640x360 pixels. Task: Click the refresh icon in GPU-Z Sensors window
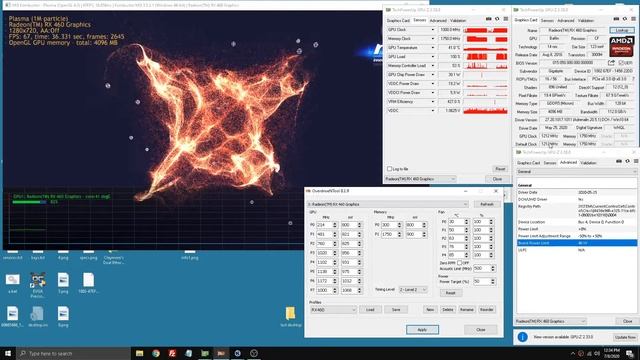point(497,19)
